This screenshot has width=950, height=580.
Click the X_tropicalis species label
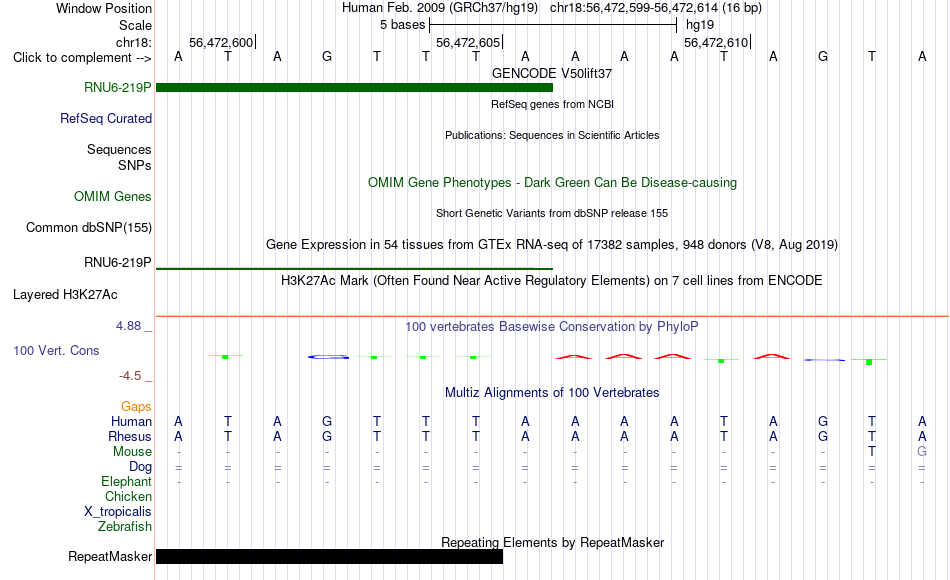pyautogui.click(x=118, y=512)
